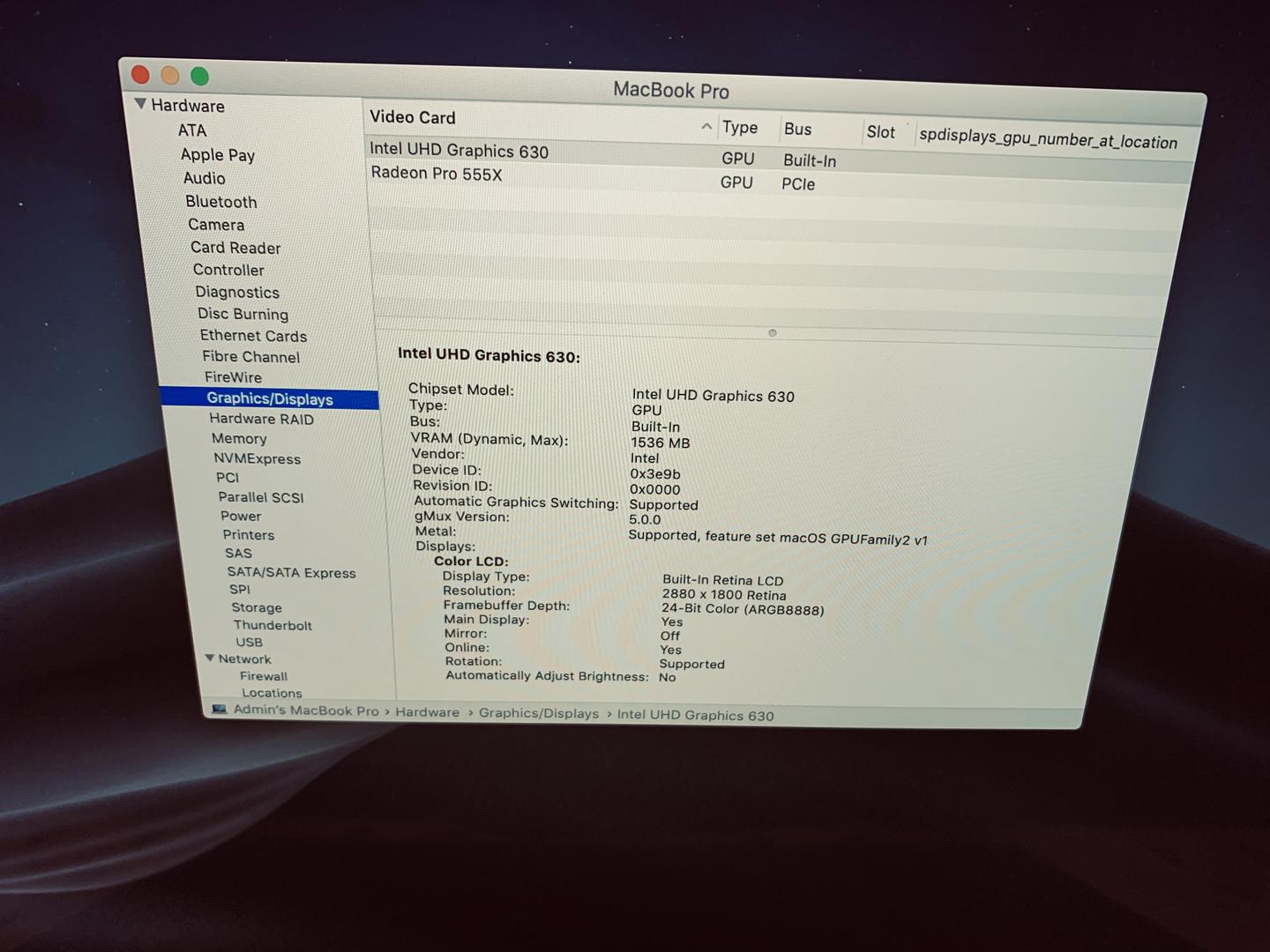Open Hardware RAID section

[262, 419]
